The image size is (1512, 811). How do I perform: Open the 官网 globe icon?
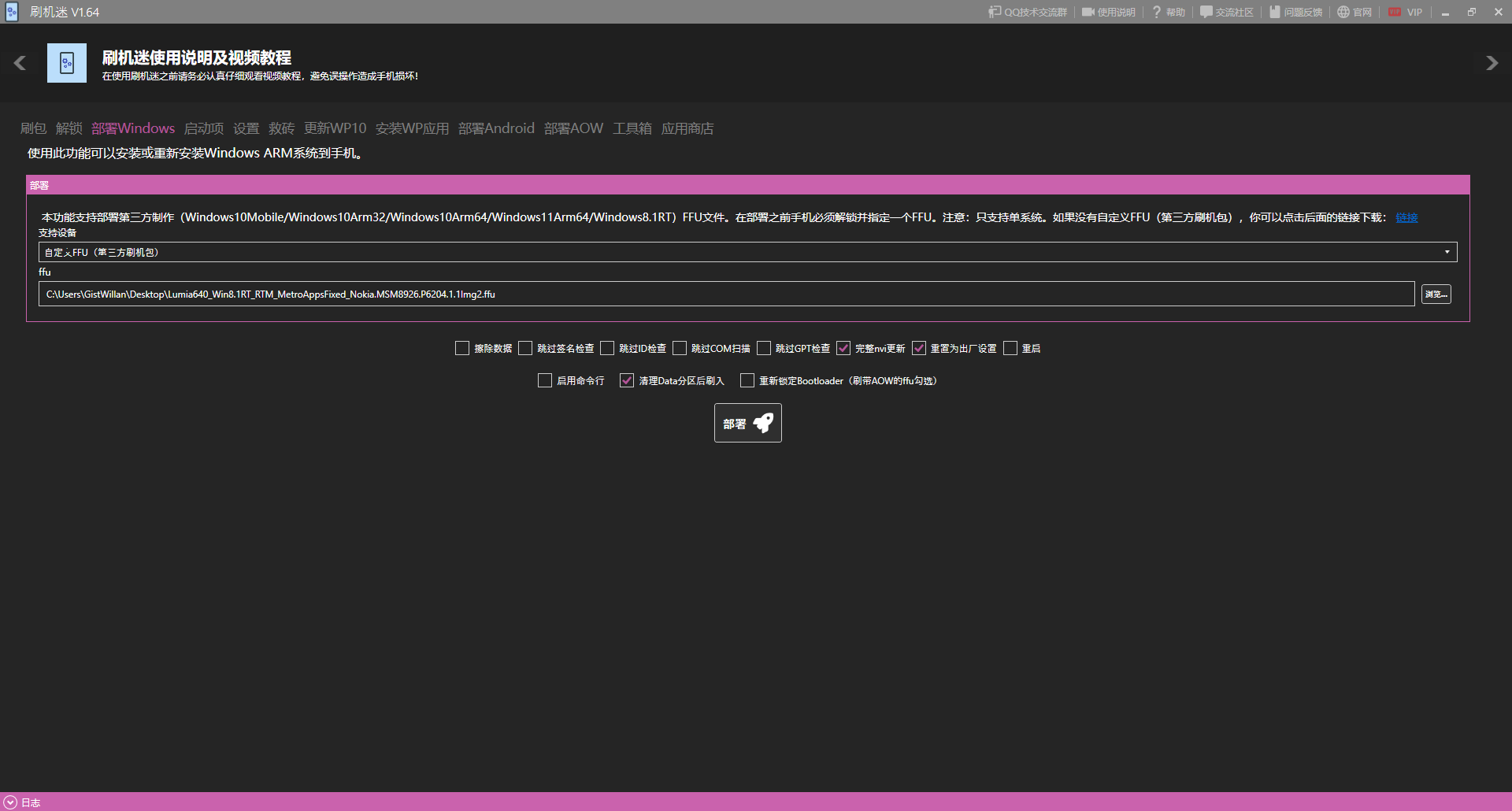pyautogui.click(x=1343, y=12)
